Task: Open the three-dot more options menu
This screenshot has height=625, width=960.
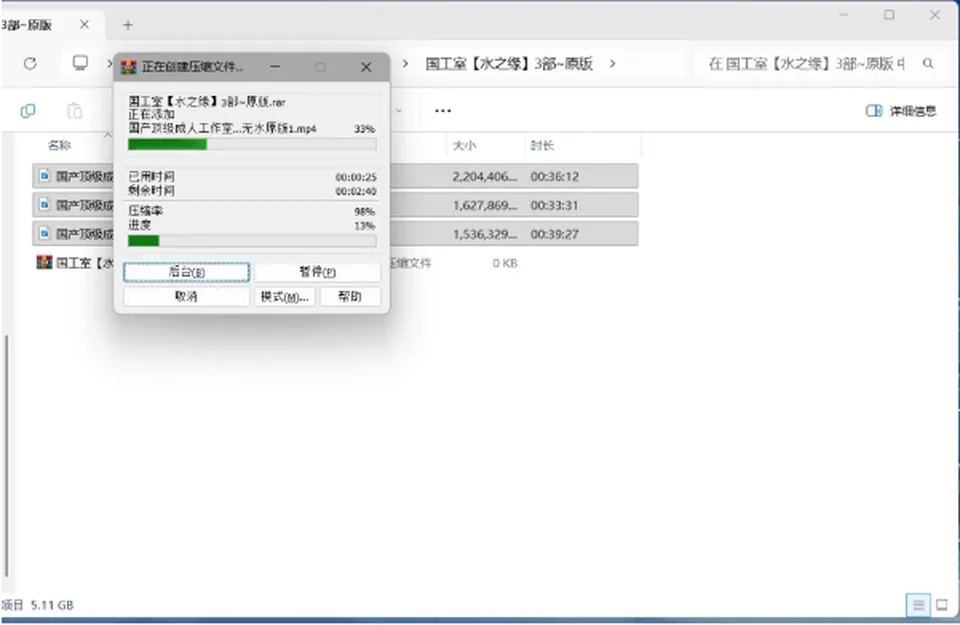Action: click(x=443, y=111)
